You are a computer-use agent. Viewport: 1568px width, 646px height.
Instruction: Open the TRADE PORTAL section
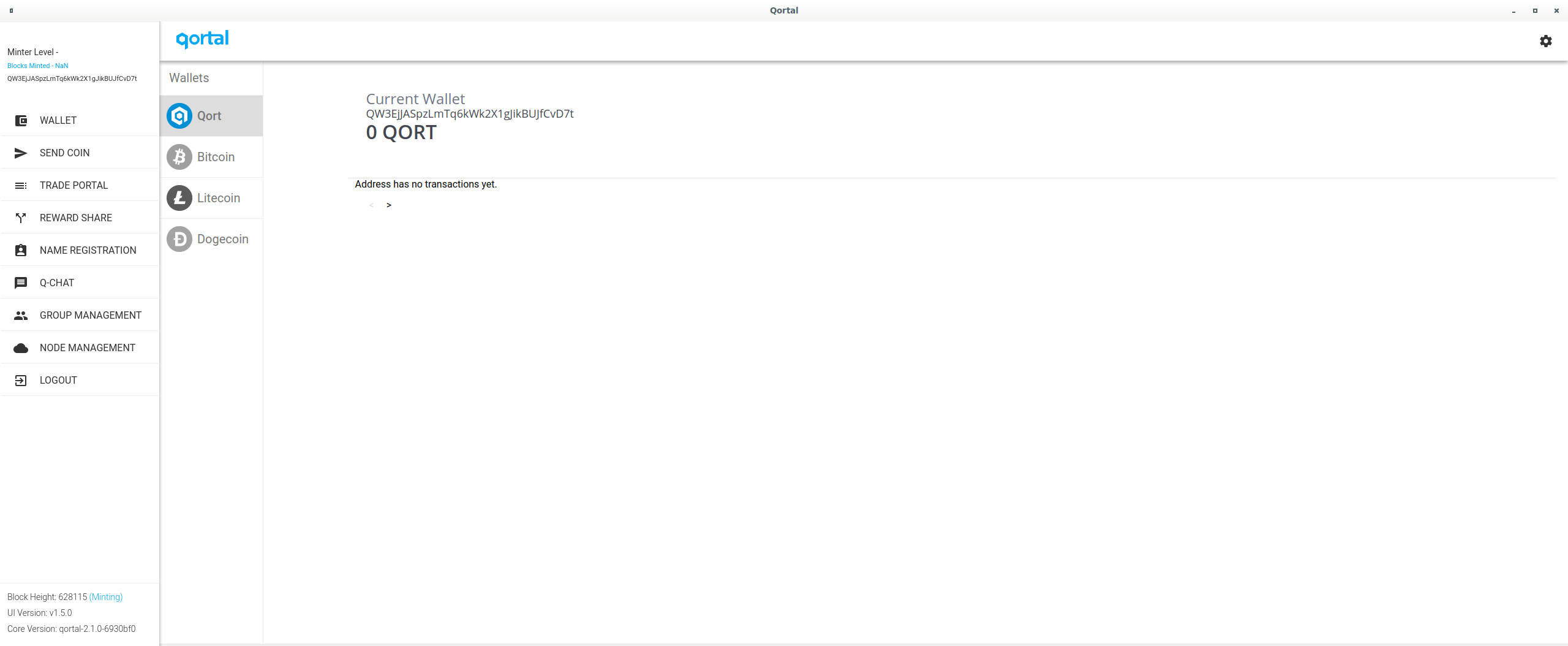tap(80, 185)
